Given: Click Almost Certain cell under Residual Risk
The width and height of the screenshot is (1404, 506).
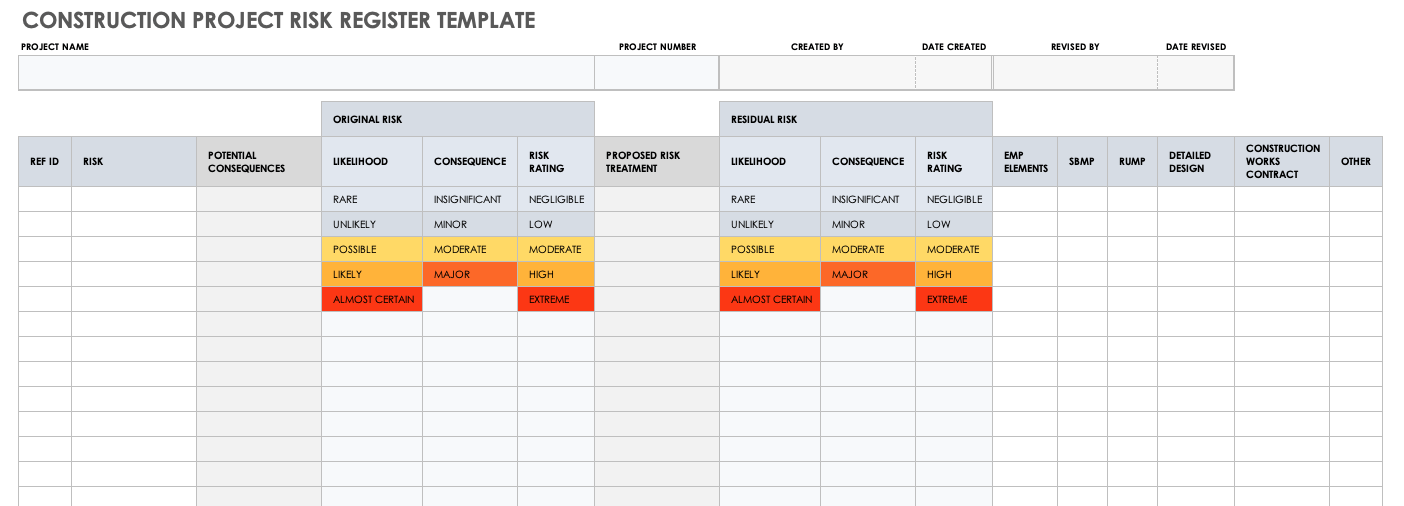Looking at the screenshot, I should [x=769, y=299].
